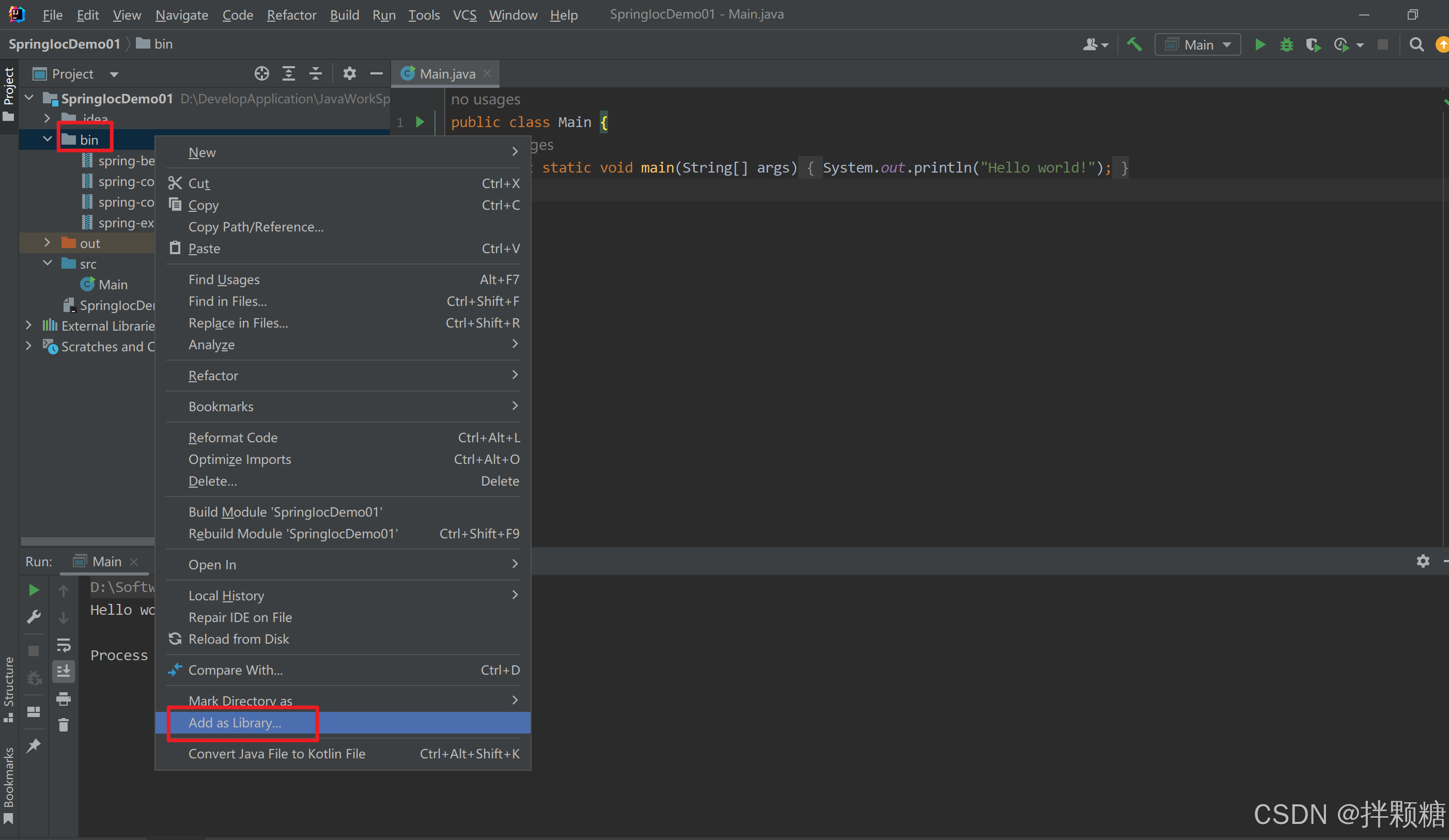Open the Refactor menu in menu bar
Viewport: 1449px width, 840px height.
coord(291,15)
